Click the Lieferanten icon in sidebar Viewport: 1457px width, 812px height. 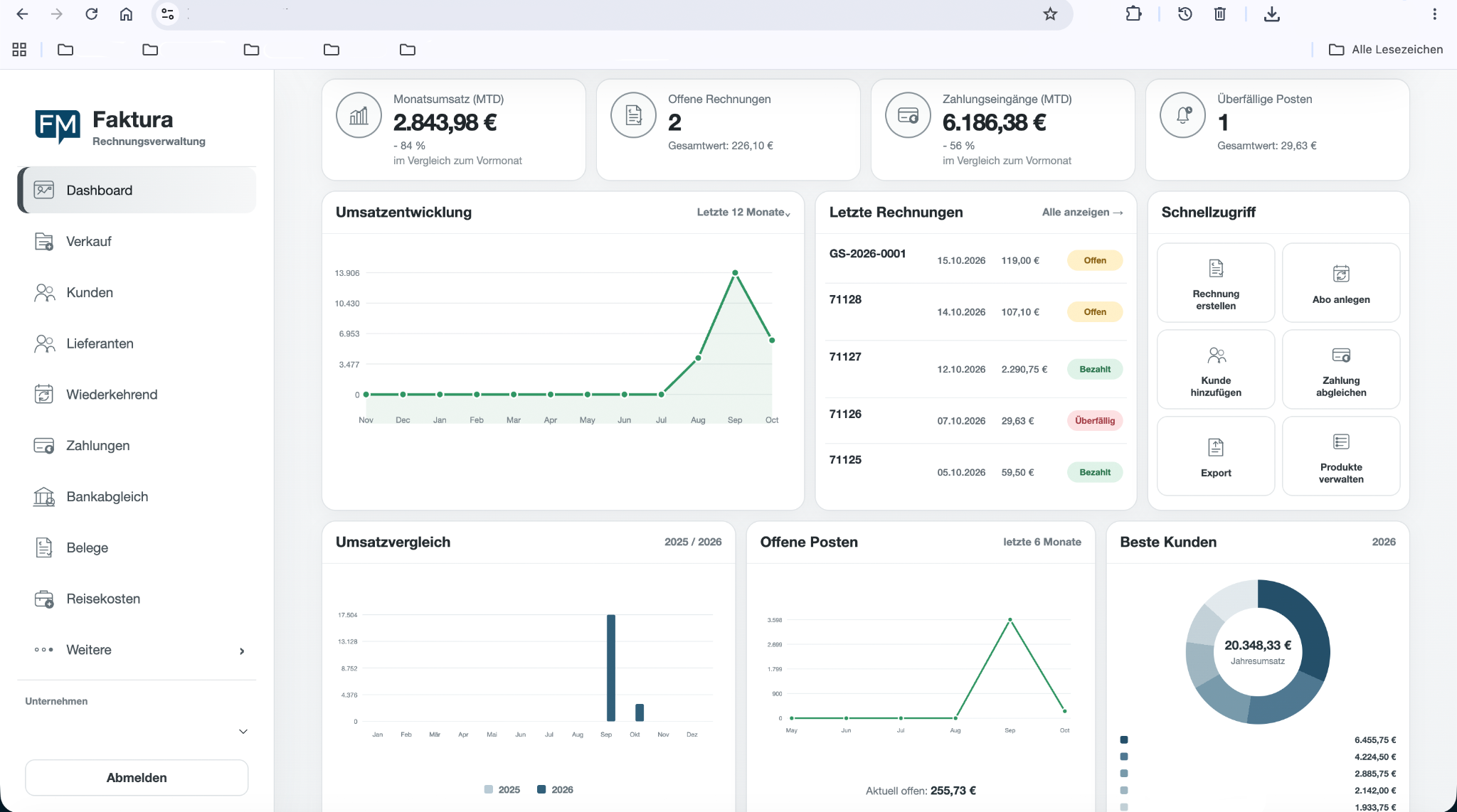(44, 343)
